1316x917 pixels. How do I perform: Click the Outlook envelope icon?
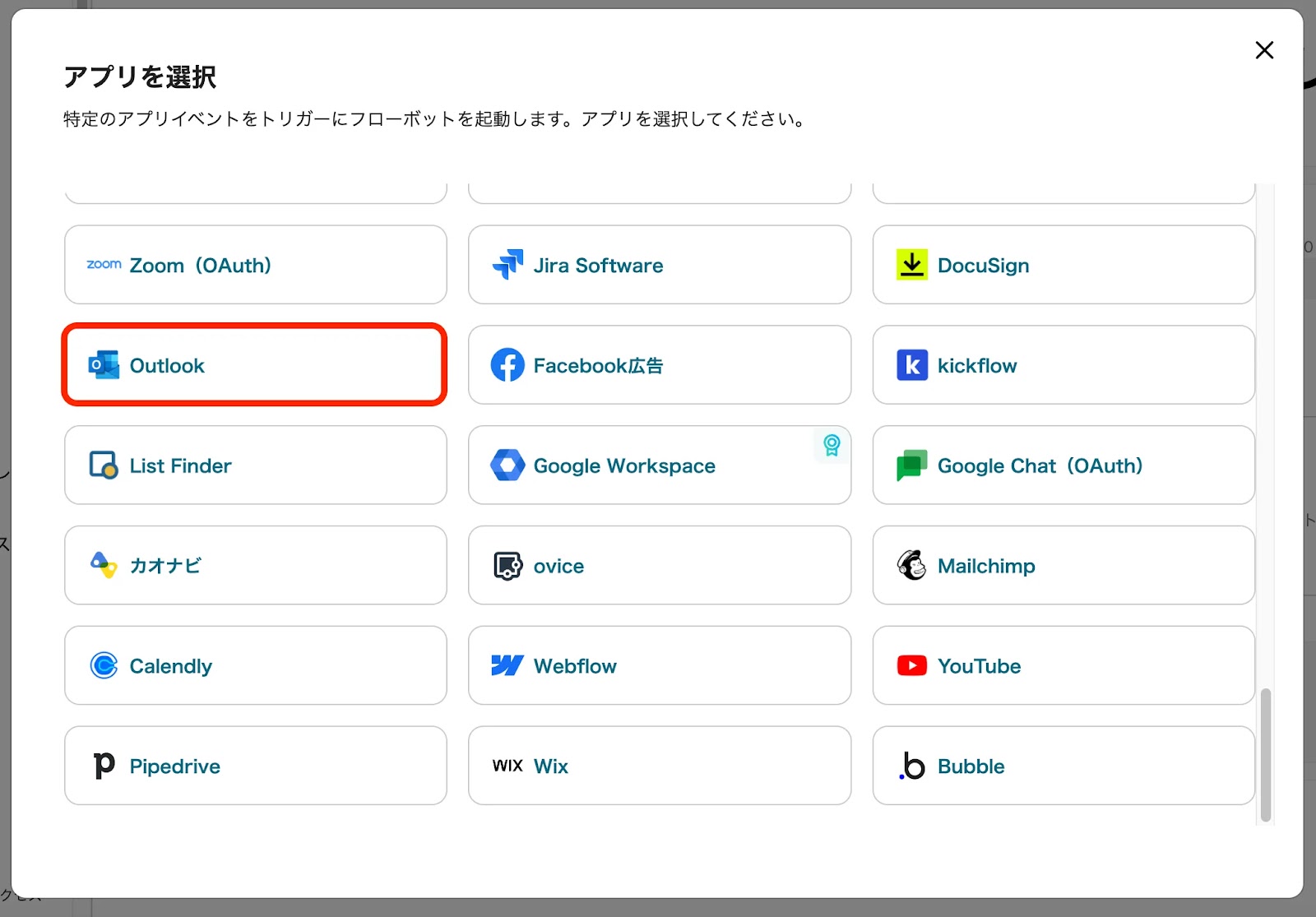click(104, 365)
